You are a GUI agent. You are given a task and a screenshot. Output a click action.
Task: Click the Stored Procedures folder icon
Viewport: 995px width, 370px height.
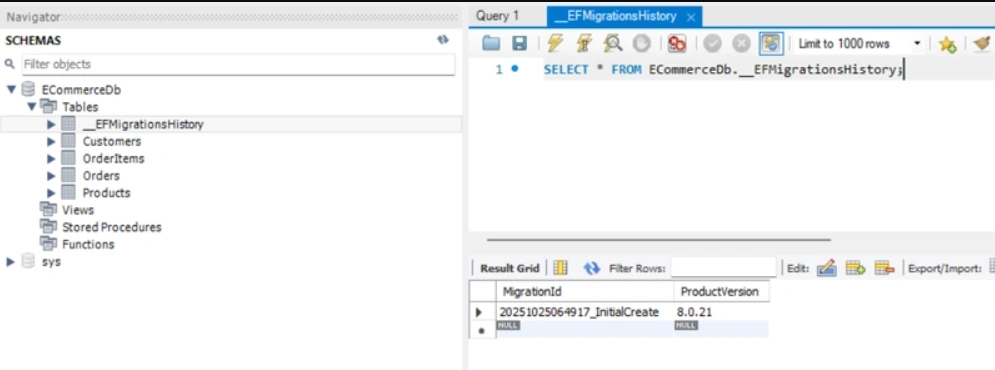(48, 227)
